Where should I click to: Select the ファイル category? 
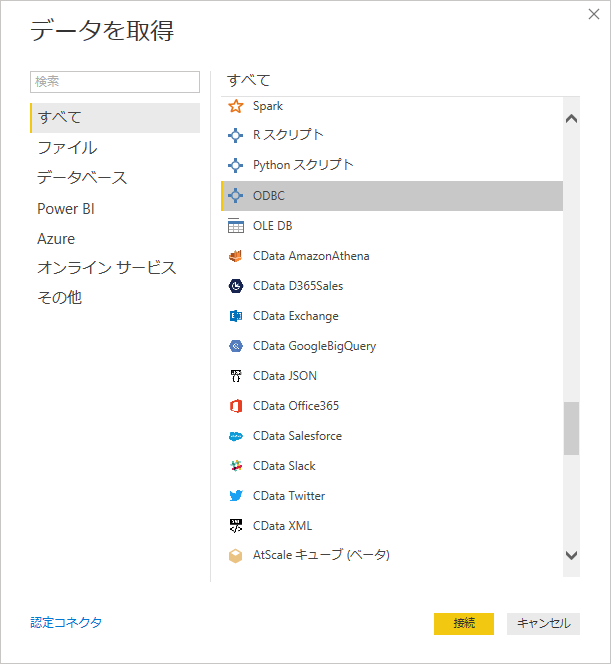click(x=67, y=148)
